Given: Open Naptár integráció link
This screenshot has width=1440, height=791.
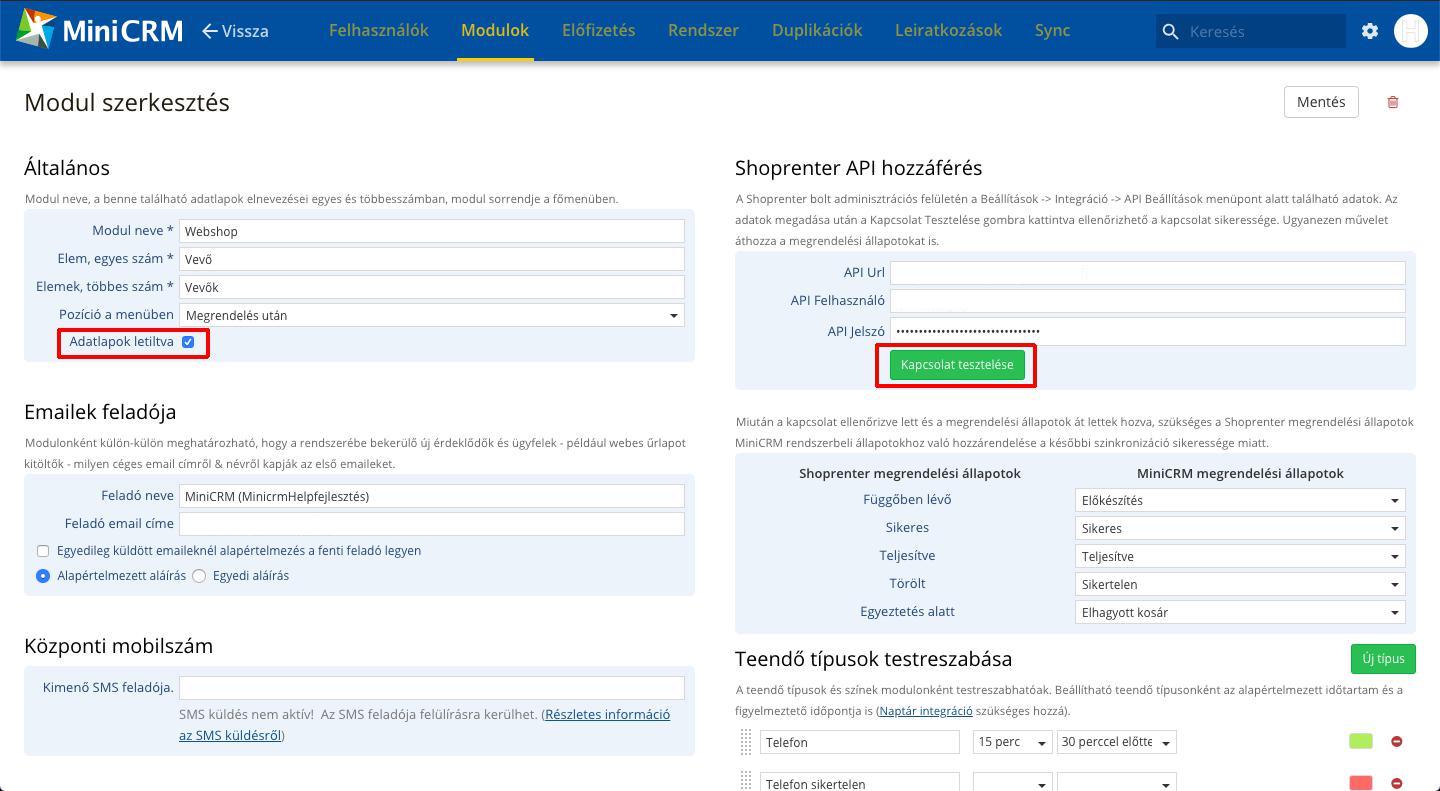Looking at the screenshot, I should coord(926,711).
